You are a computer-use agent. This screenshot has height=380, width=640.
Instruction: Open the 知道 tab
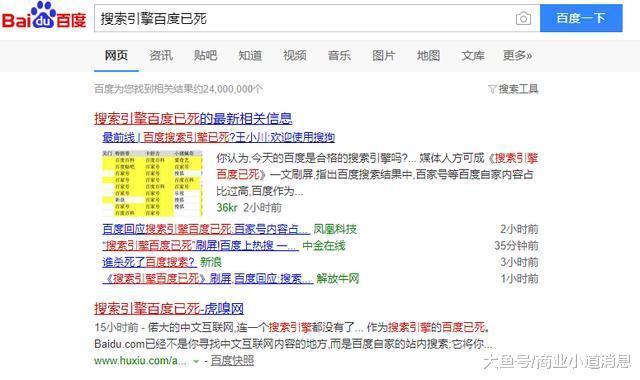[250, 56]
